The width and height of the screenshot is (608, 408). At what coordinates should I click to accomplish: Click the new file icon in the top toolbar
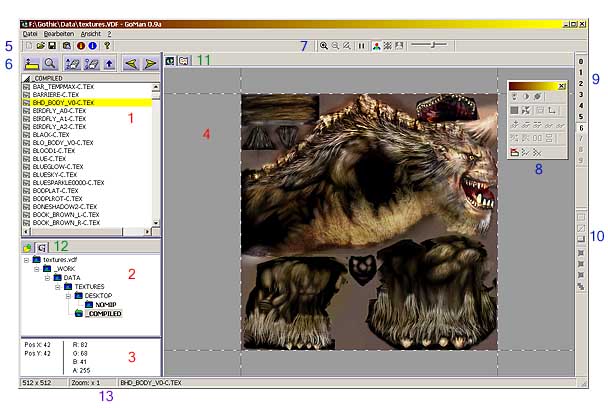point(29,46)
